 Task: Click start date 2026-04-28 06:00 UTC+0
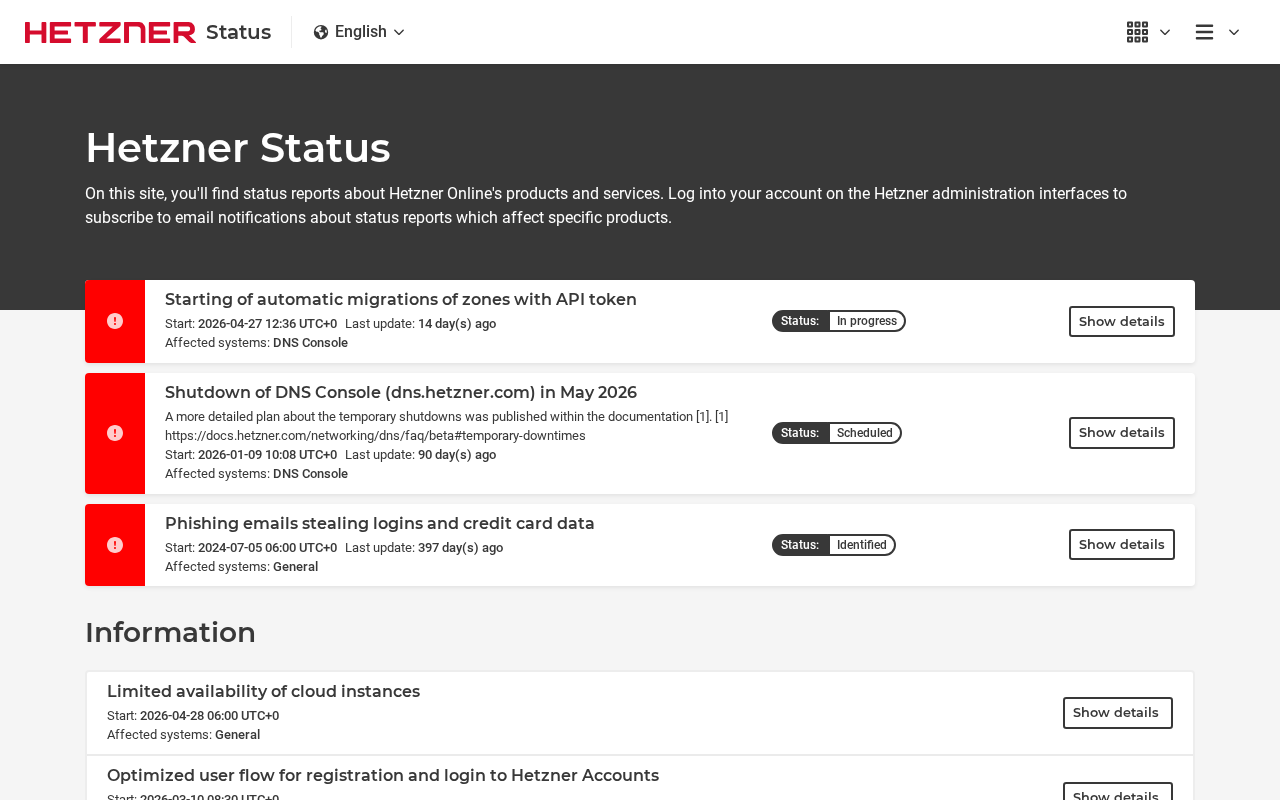point(209,716)
